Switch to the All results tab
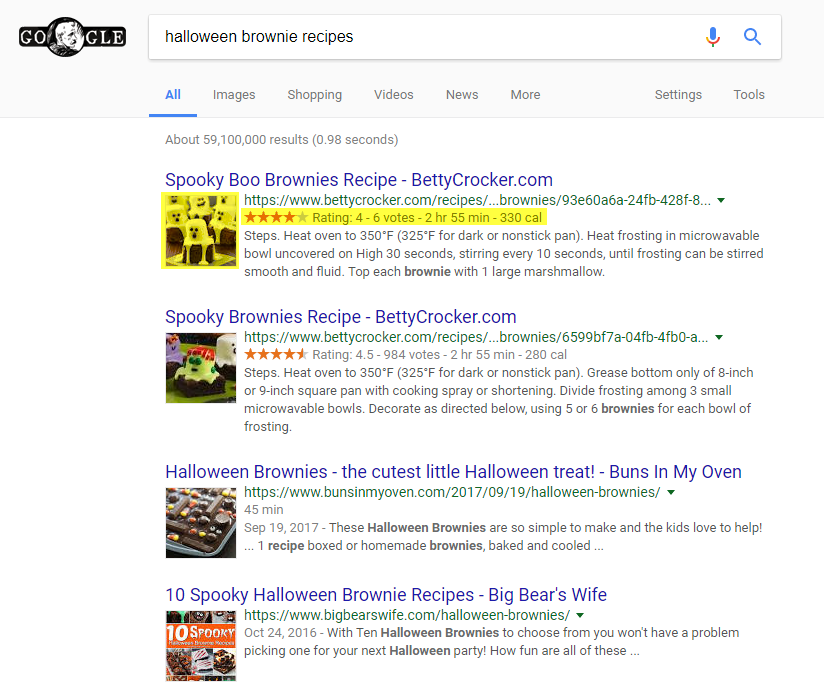The width and height of the screenshot is (824, 688). [x=172, y=94]
